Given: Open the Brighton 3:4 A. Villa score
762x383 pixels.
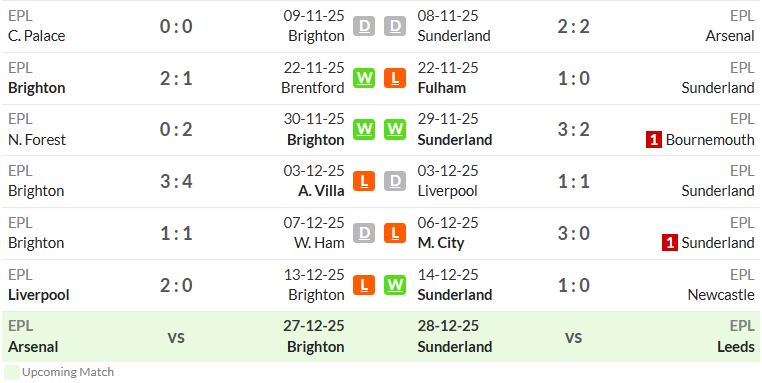Looking at the screenshot, I should point(176,181).
